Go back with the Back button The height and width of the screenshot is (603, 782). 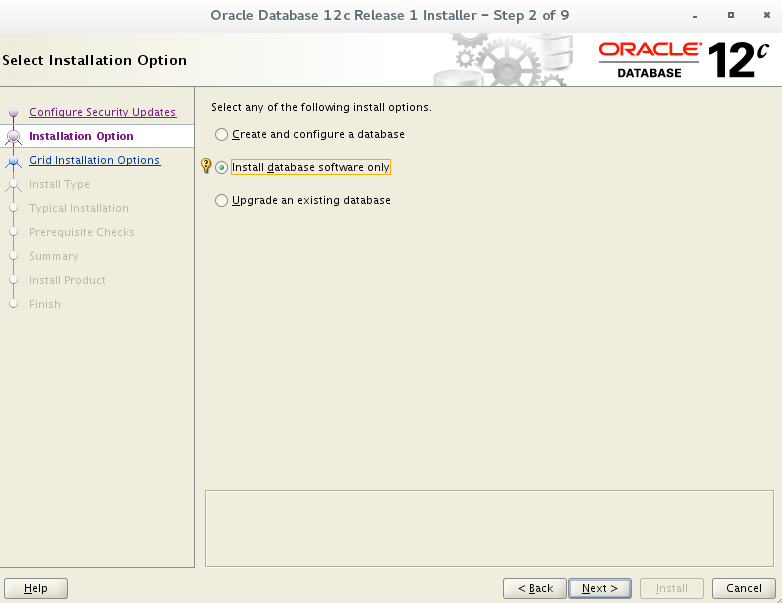pyautogui.click(x=535, y=589)
